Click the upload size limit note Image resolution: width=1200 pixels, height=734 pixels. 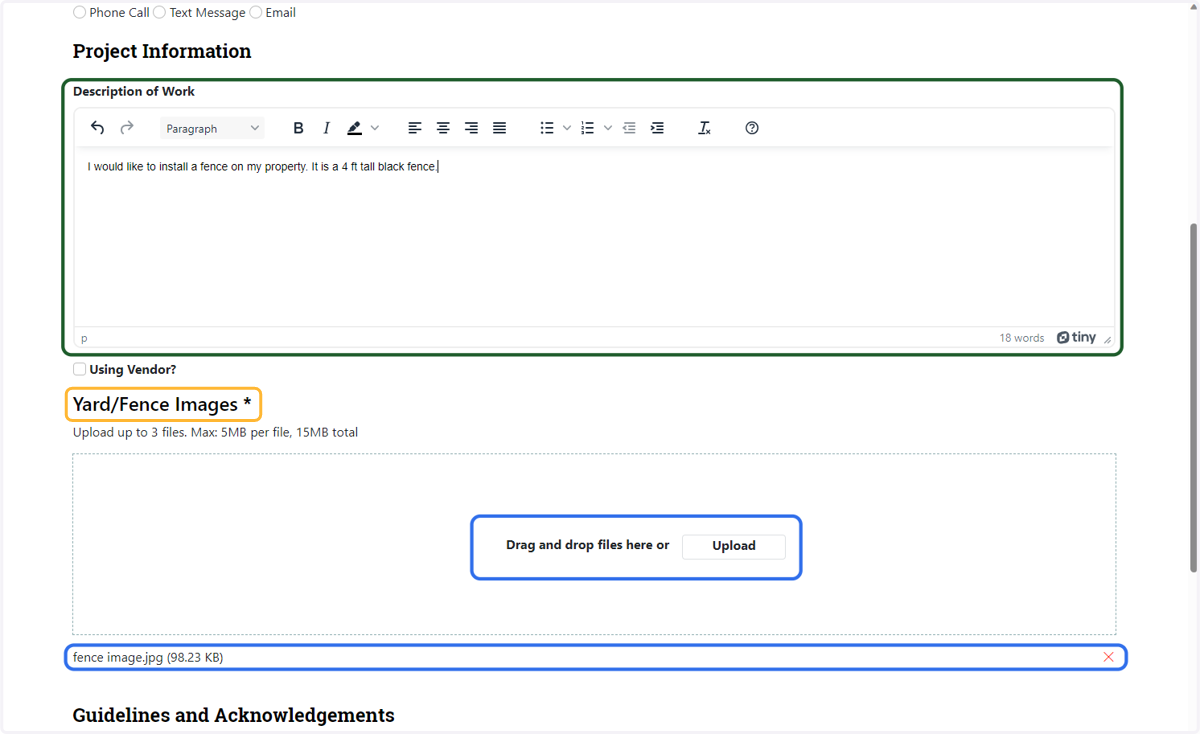[215, 433]
